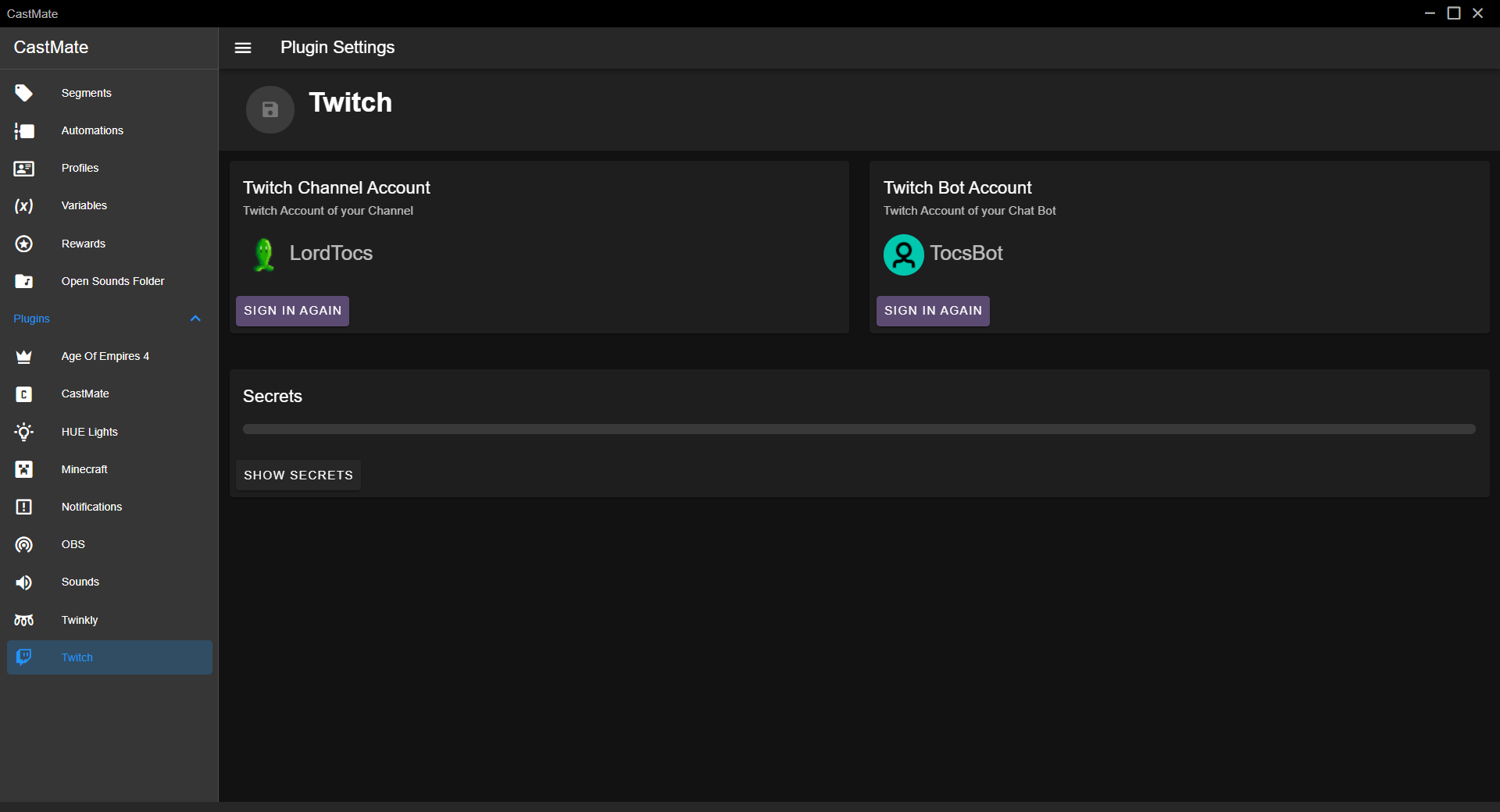Open the Profiles page
1500x812 pixels.
click(109, 168)
